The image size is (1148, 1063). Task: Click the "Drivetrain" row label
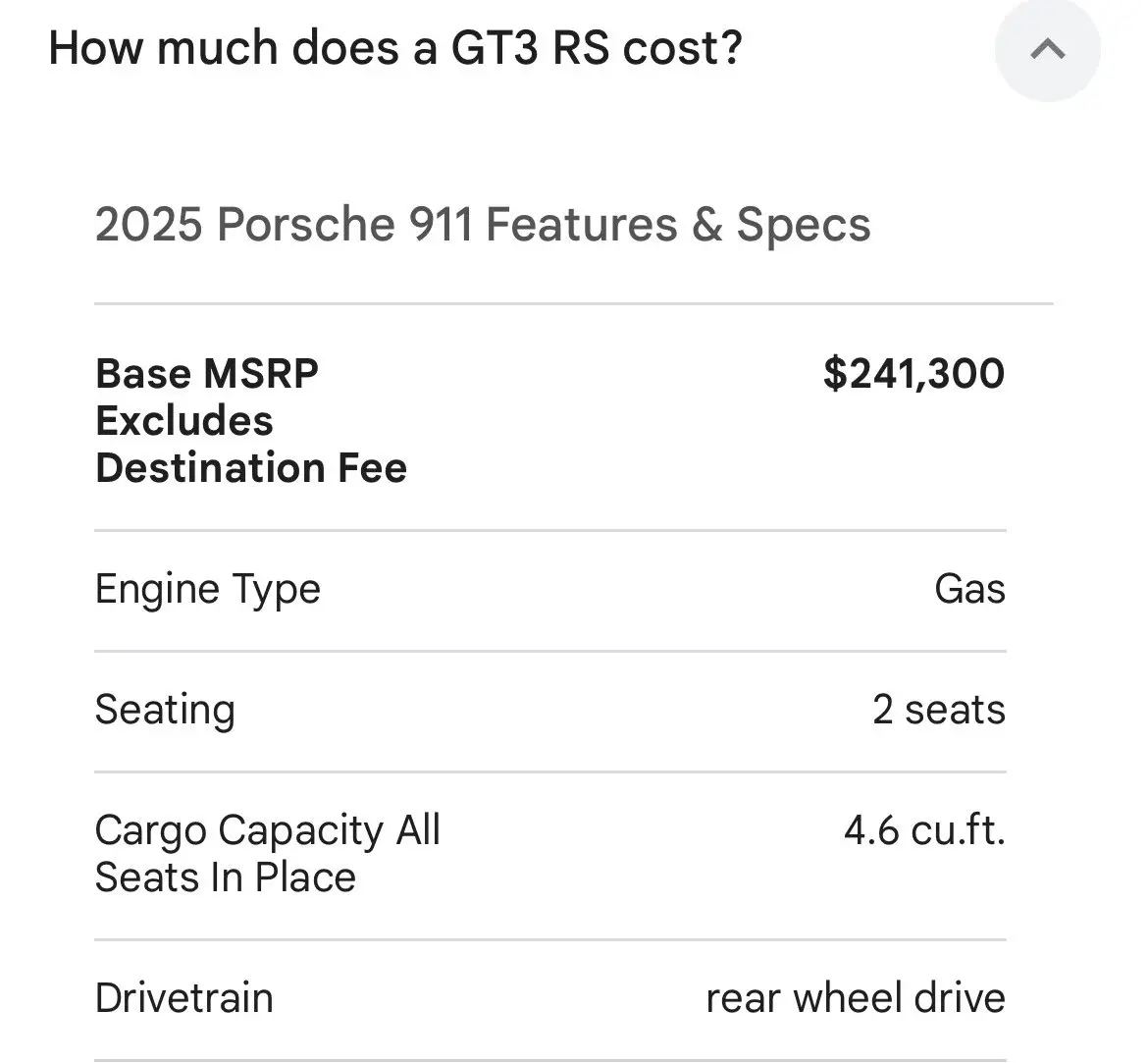[184, 998]
